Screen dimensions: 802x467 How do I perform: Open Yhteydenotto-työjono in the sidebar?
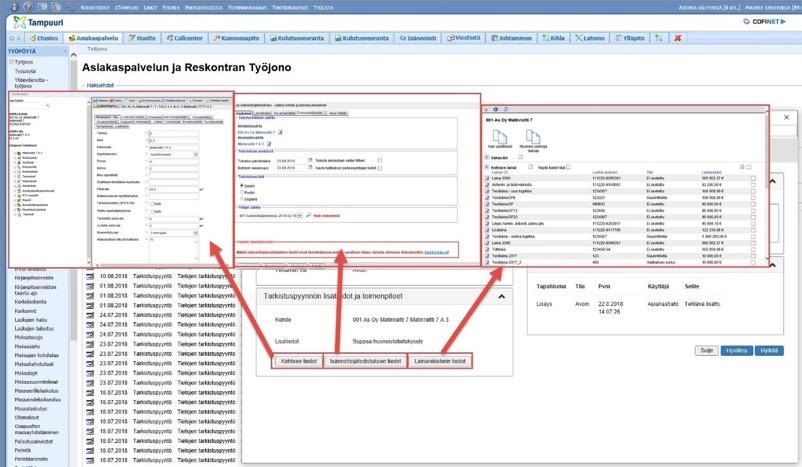(x=32, y=83)
